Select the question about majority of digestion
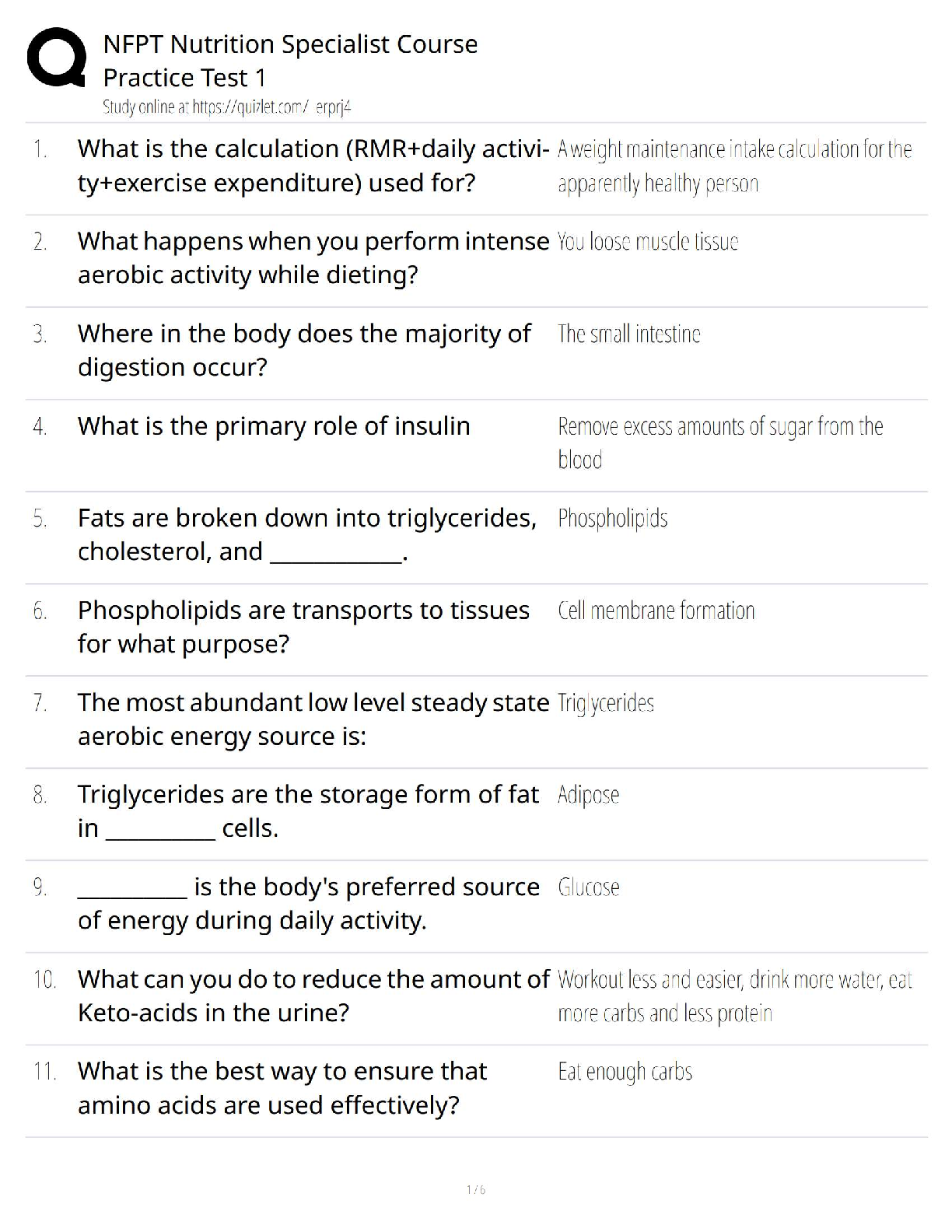952x1232 pixels. pos(304,350)
